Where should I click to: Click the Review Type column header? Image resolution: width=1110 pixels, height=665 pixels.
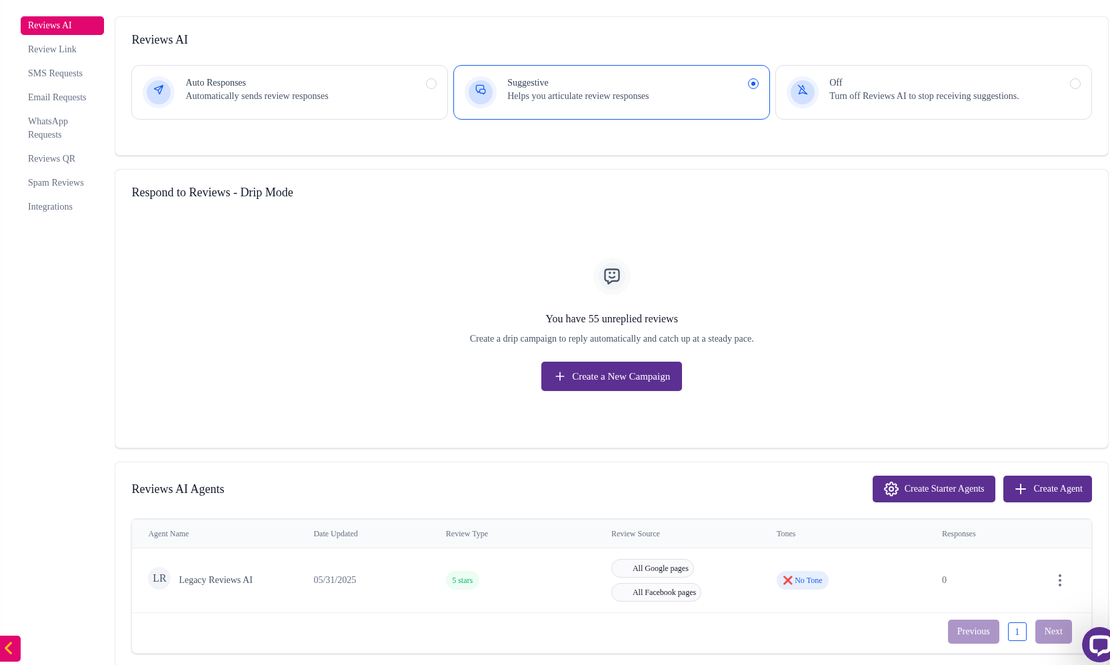[467, 534]
